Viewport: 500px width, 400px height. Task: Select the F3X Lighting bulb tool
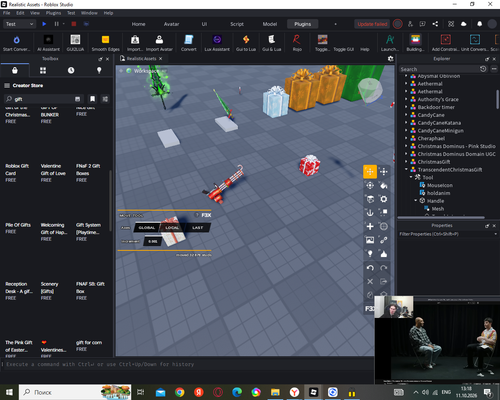pos(370,254)
